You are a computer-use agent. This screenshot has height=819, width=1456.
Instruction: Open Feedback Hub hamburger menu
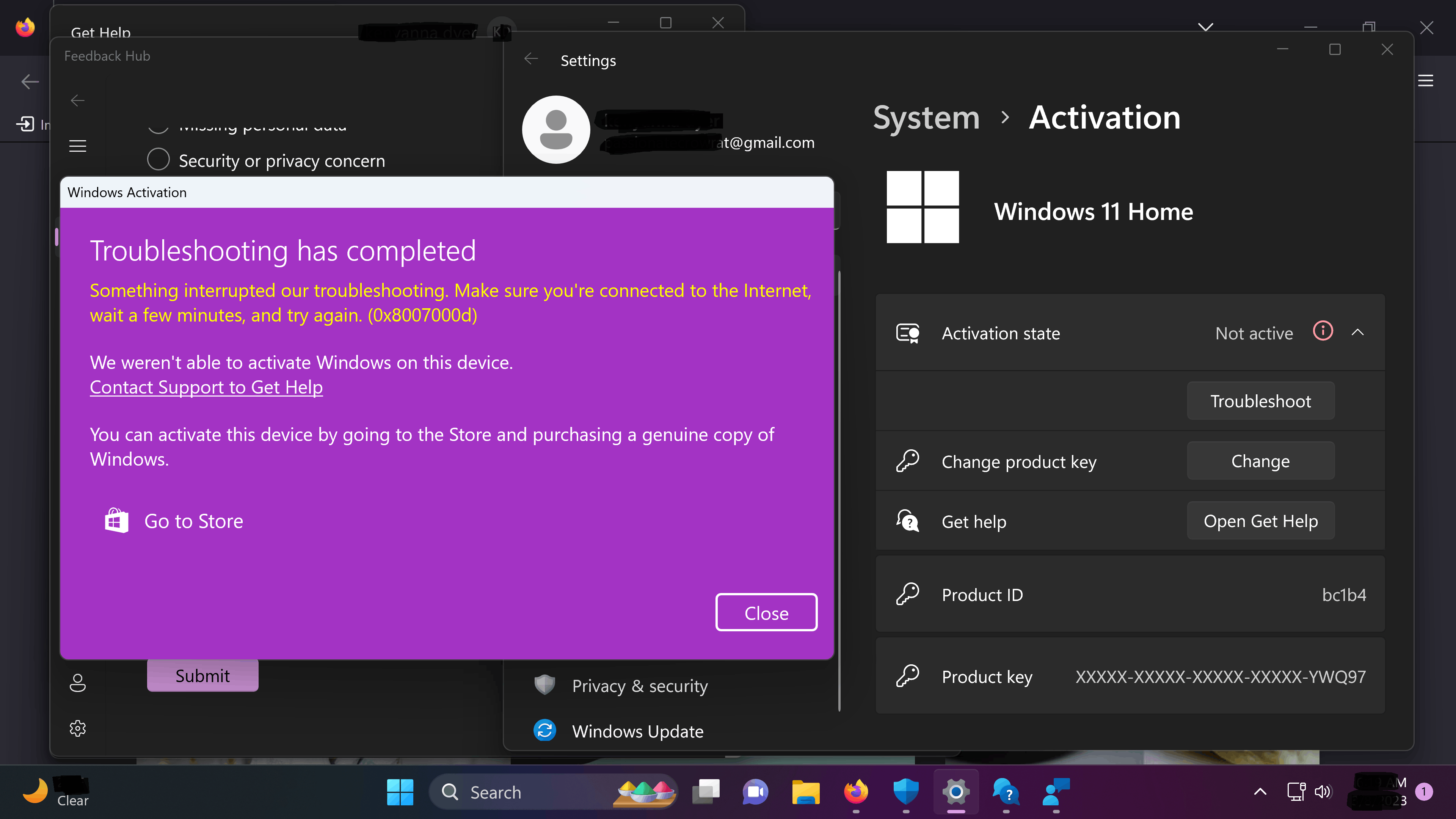click(x=77, y=146)
